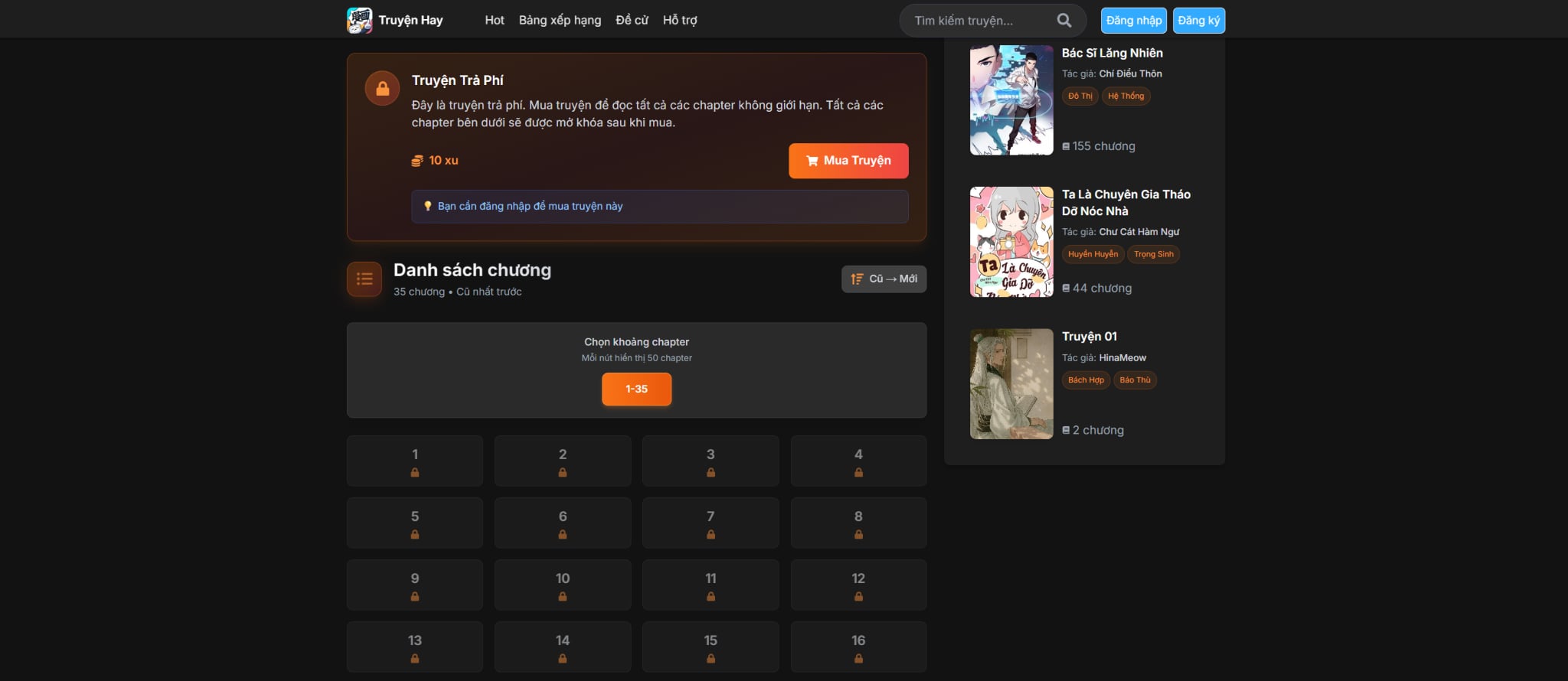The image size is (1568, 681).
Task: Click the lightbulb icon in login notice
Action: (x=428, y=207)
